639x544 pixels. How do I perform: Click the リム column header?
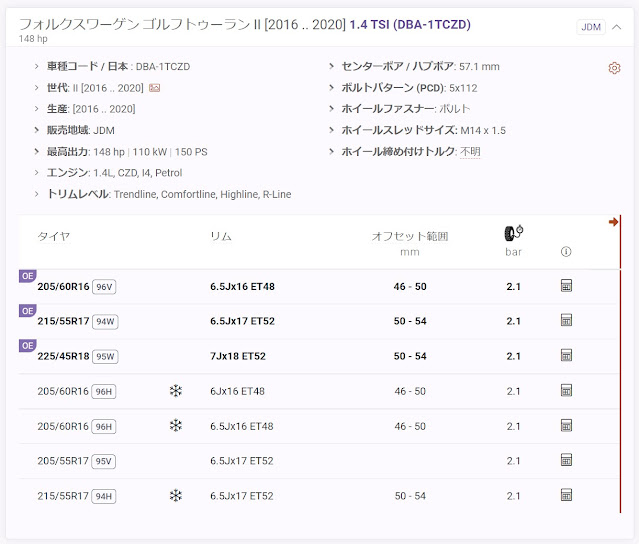[x=221, y=236]
